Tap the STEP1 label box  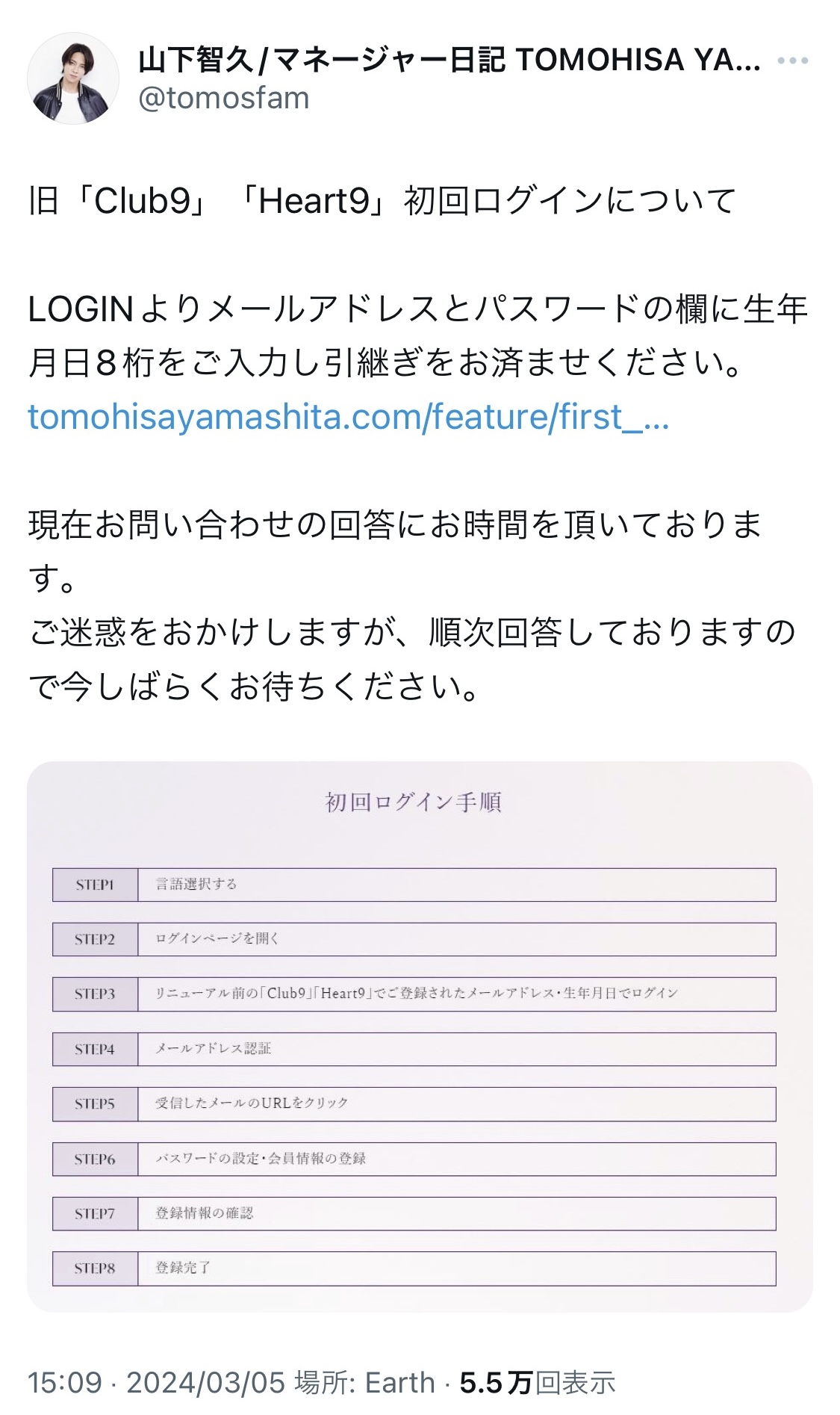click(x=95, y=885)
